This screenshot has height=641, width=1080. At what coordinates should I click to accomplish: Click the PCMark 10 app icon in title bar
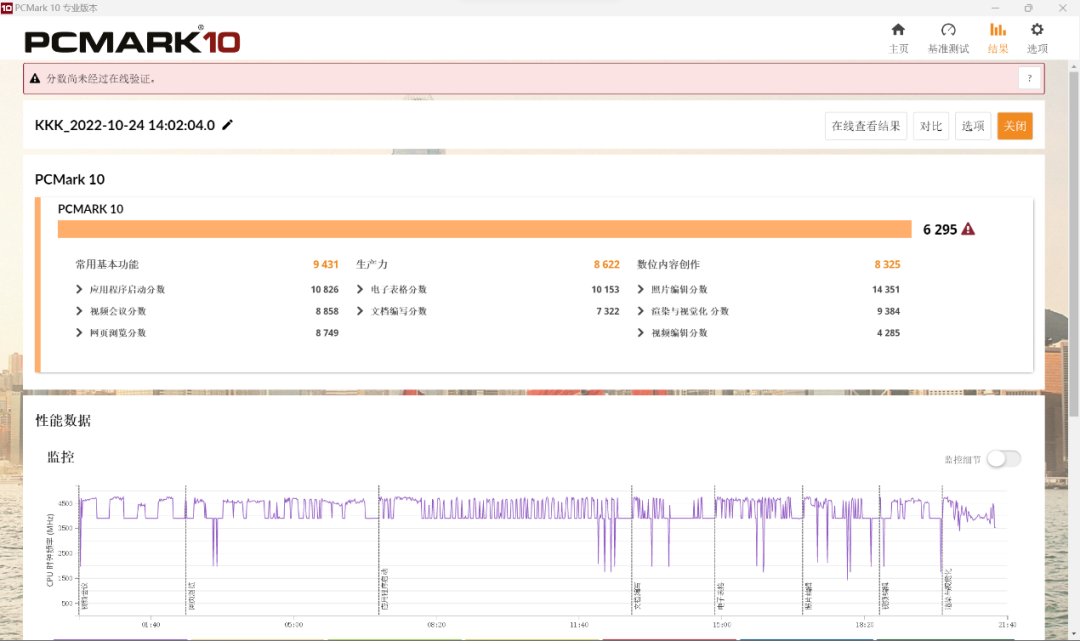tap(7, 8)
